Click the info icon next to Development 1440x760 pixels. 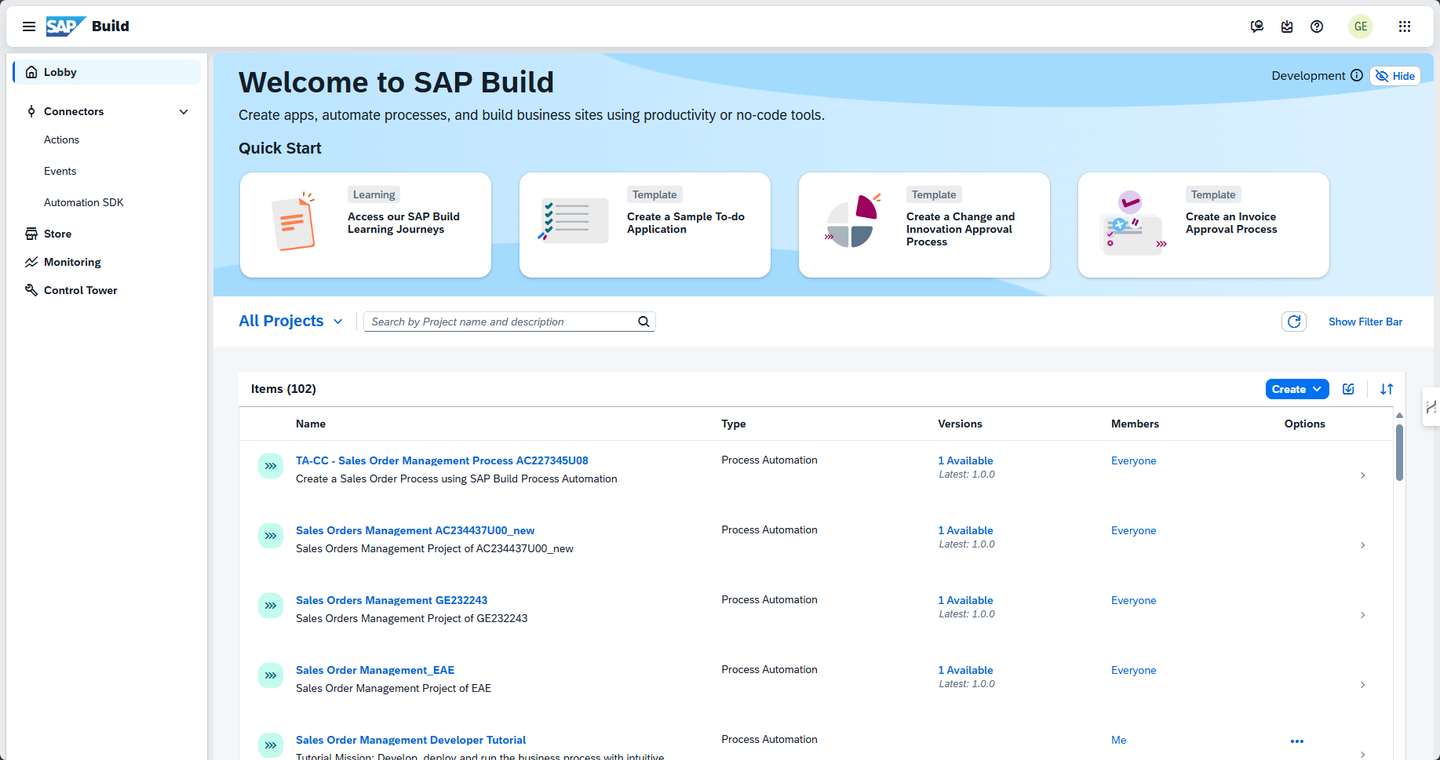(1357, 76)
